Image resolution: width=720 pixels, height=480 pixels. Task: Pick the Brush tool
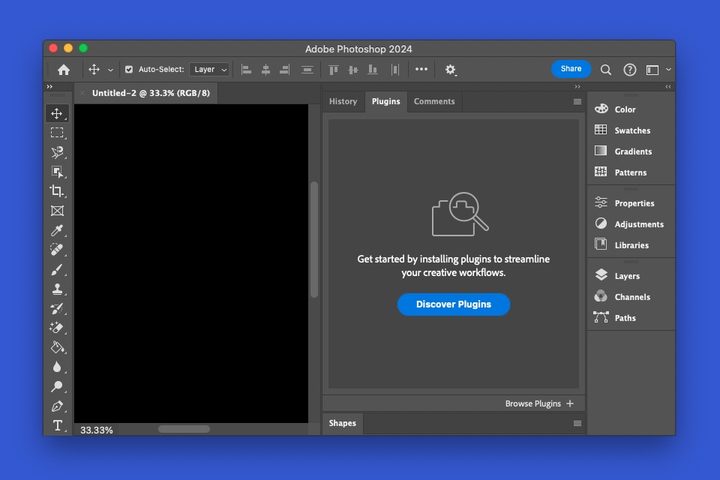coord(57,269)
